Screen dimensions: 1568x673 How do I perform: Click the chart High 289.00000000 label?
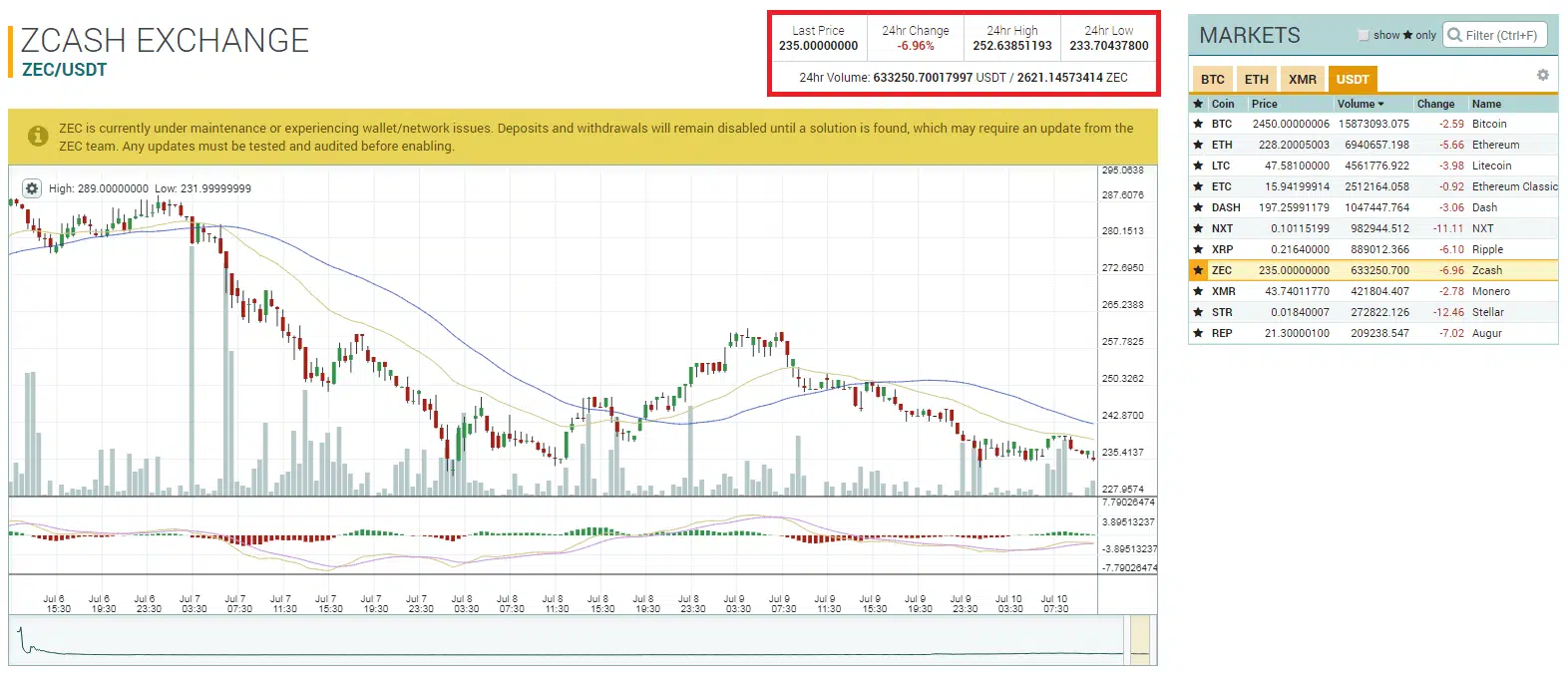tap(98, 188)
